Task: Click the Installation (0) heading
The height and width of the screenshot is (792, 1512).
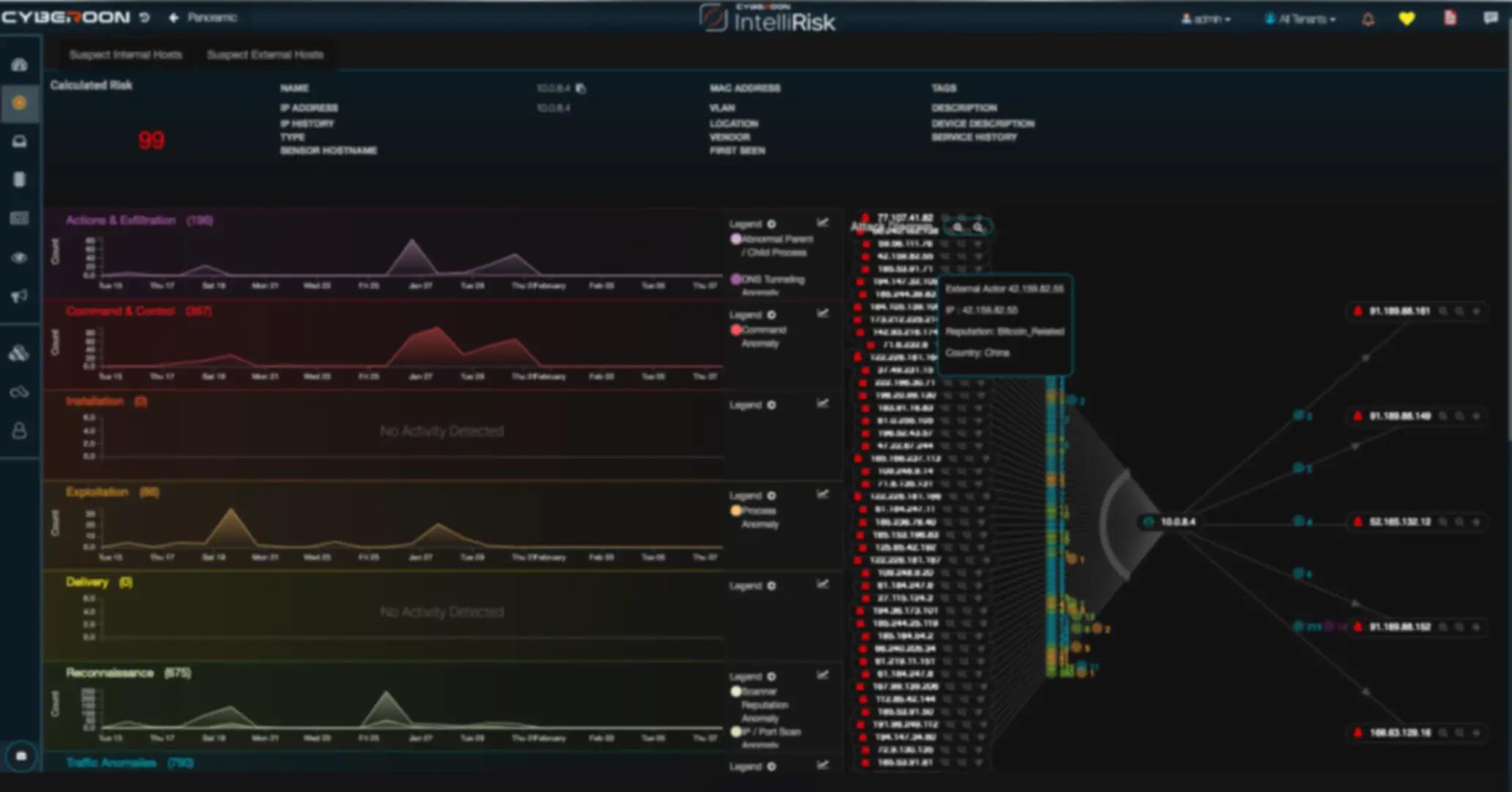Action: tap(106, 401)
